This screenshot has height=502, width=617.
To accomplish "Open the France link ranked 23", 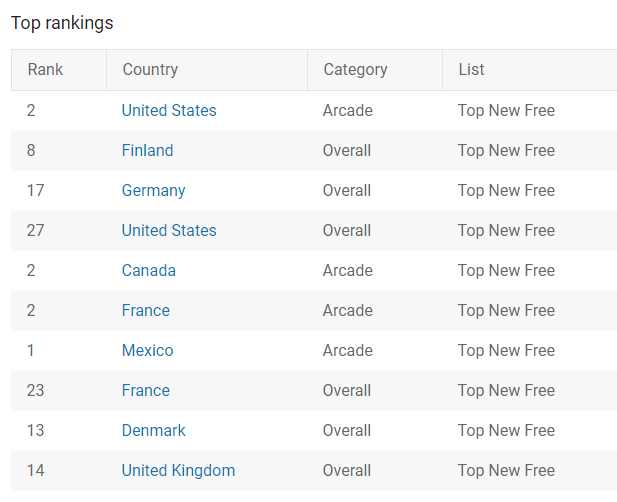I will (146, 391).
